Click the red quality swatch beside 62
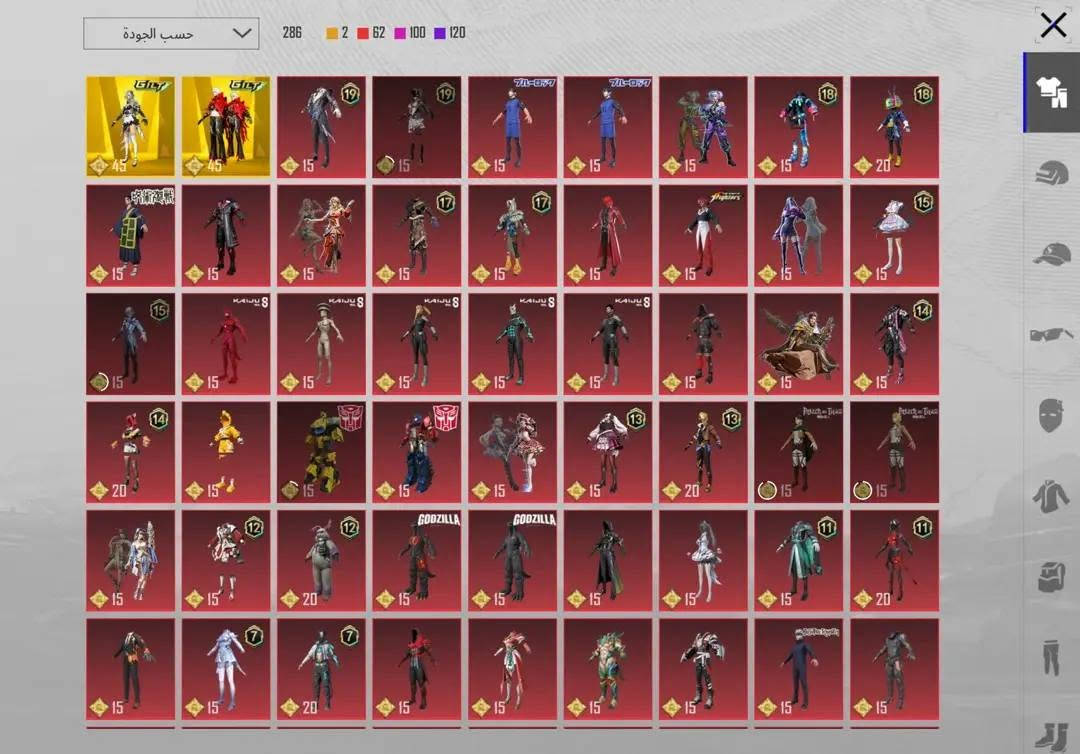The width and height of the screenshot is (1080, 754). click(363, 33)
